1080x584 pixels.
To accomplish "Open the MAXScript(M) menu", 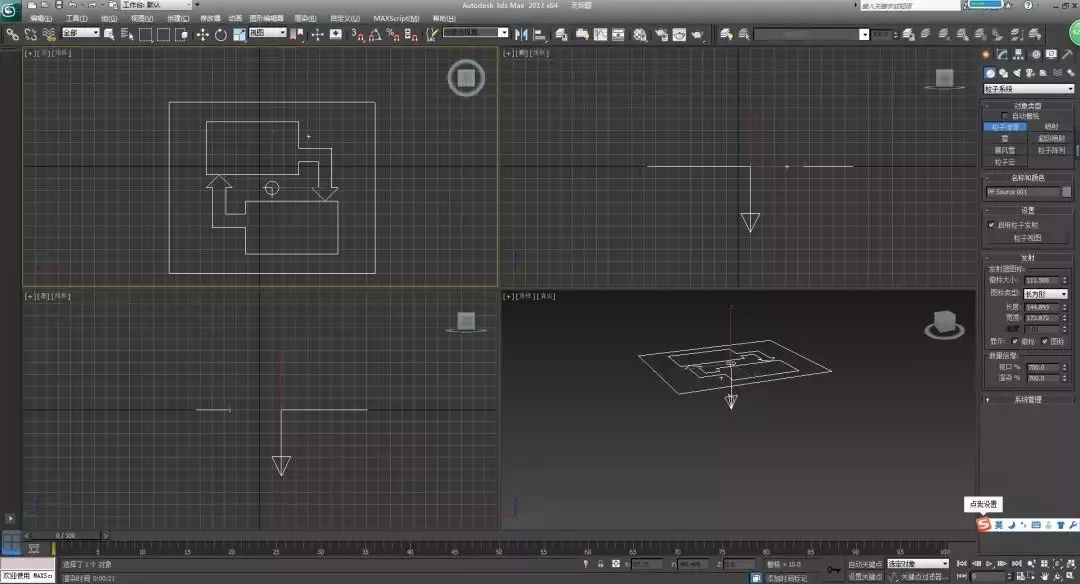I will 396,19.
